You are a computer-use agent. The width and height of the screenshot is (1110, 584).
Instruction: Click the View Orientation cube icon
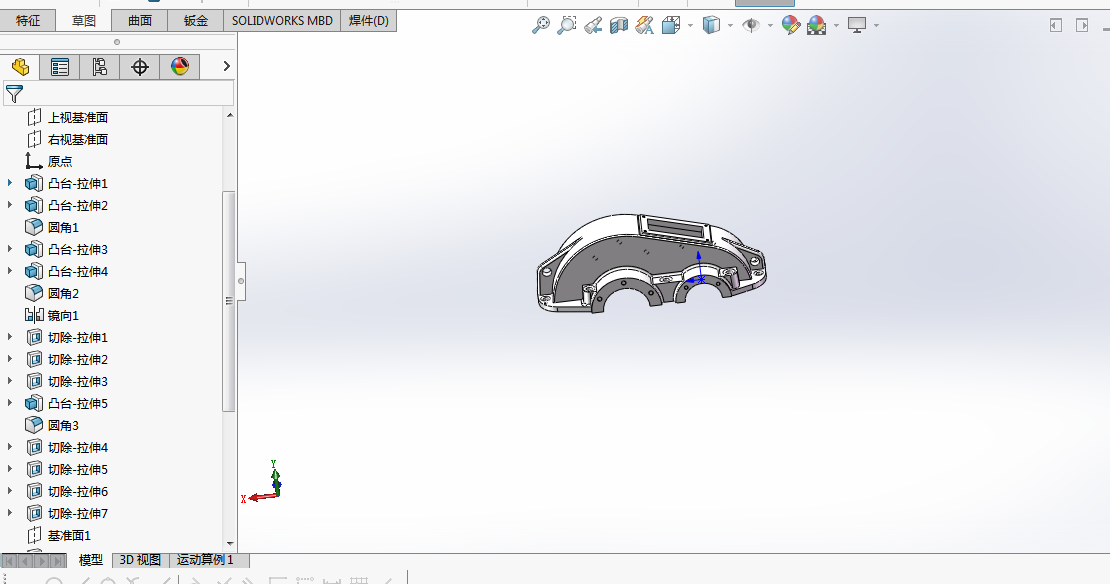[x=670, y=25]
